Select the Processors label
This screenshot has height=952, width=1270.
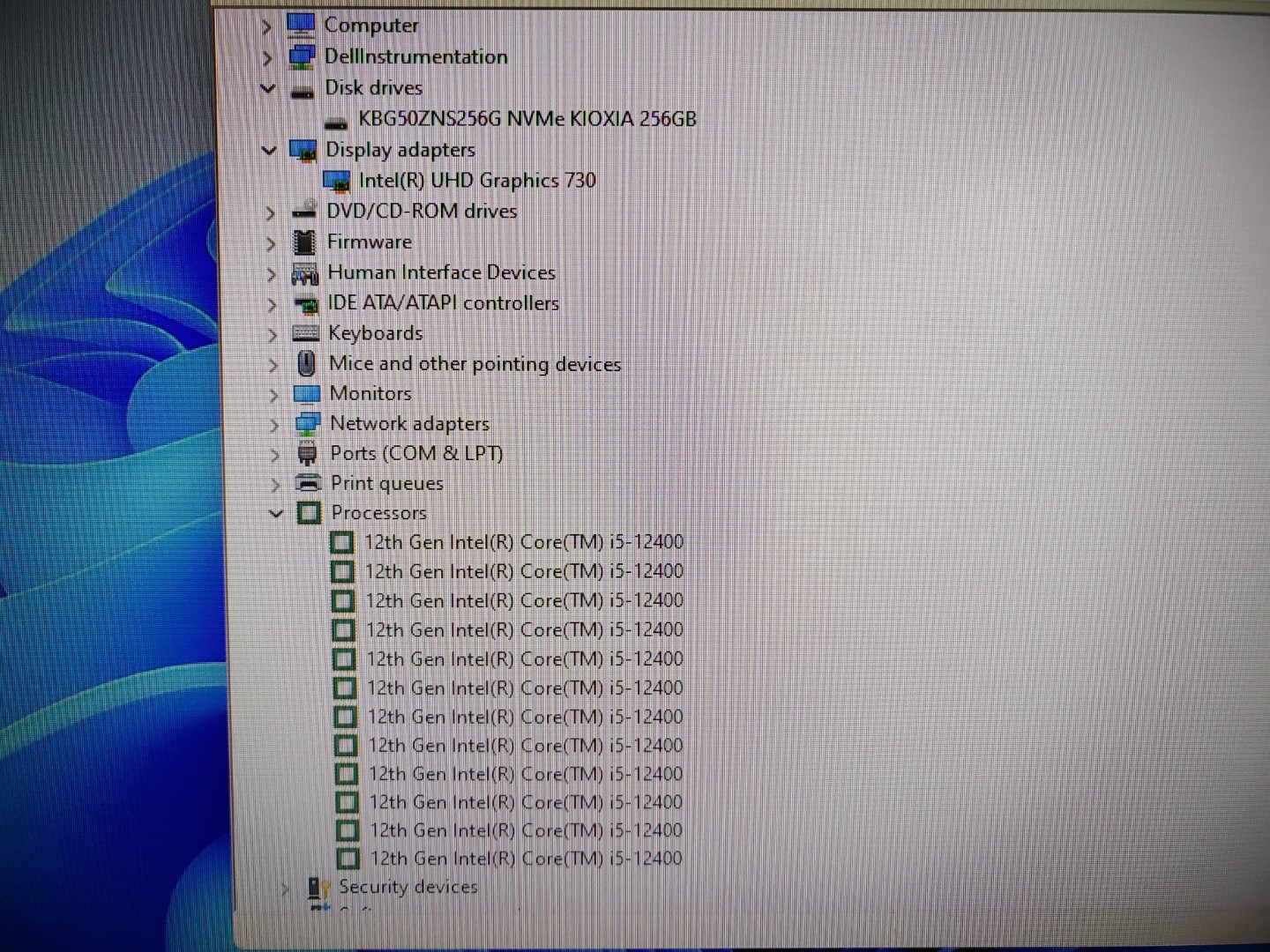click(379, 513)
